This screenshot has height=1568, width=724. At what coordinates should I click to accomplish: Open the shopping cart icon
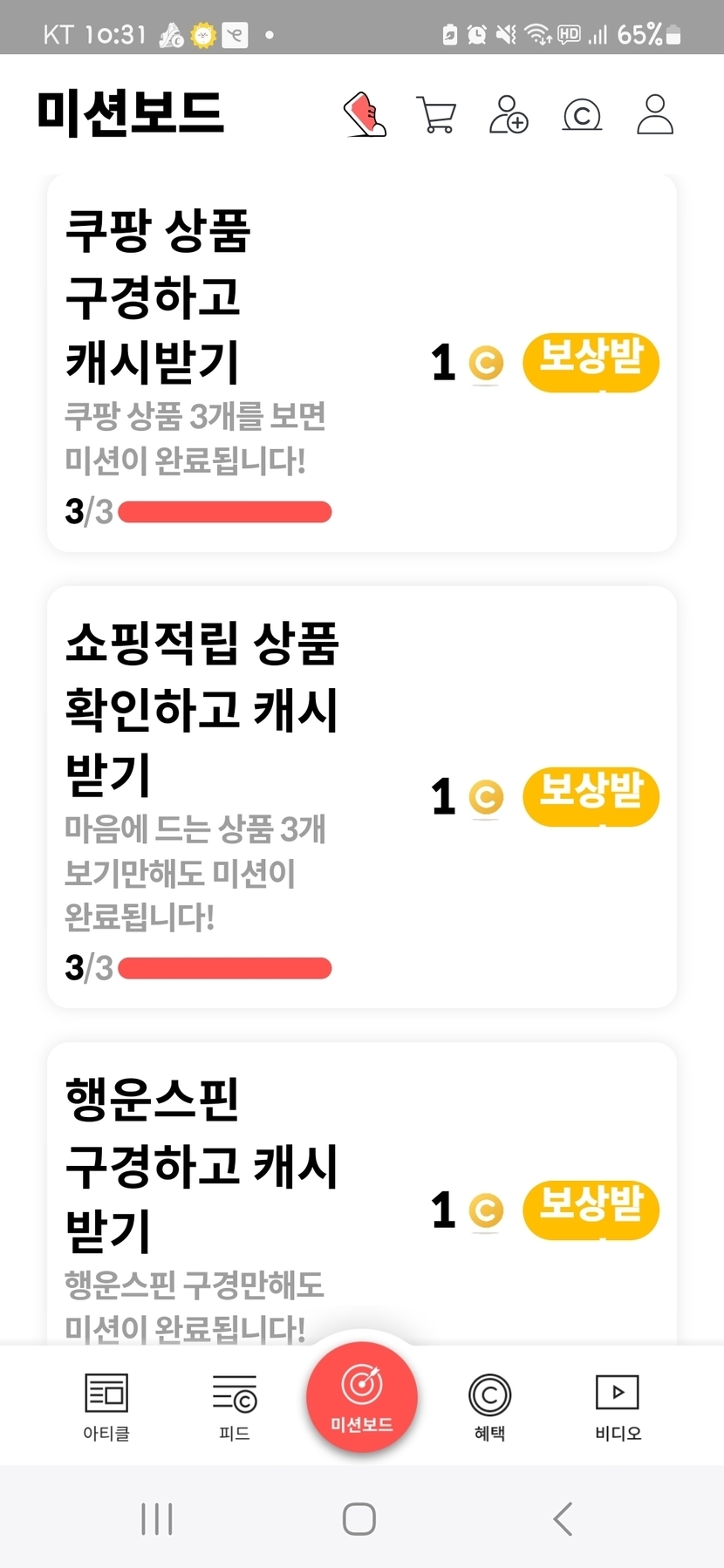pyautogui.click(x=436, y=114)
